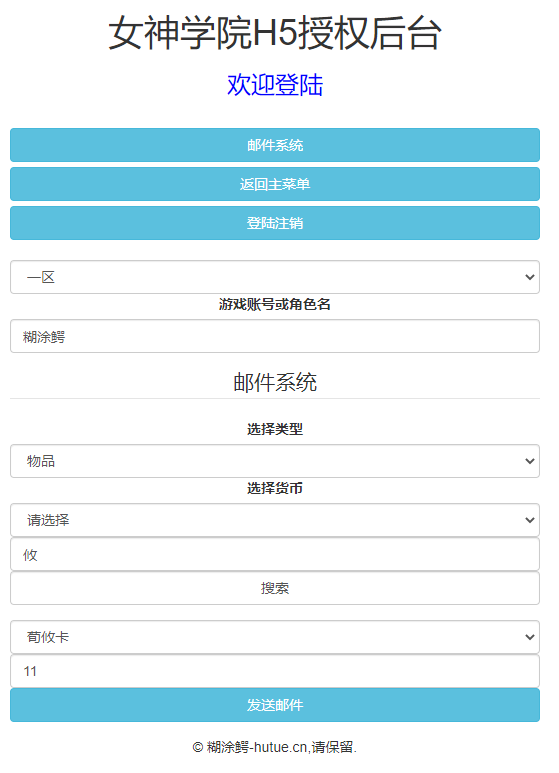Screen dimensions: 559x773
Task: Focus the 游戏账号或角色名 input field
Action: coord(275,336)
